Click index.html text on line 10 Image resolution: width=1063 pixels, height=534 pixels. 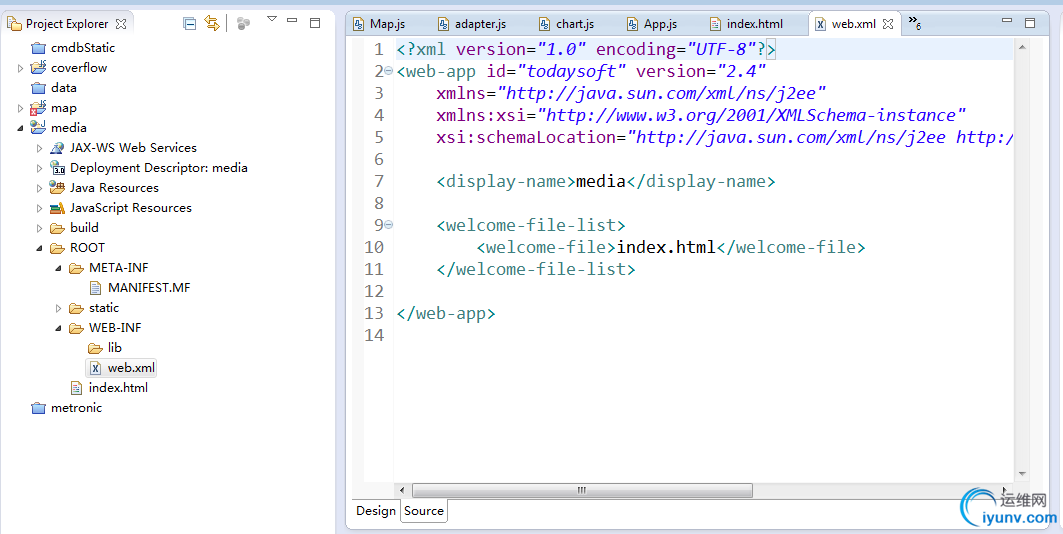666,247
